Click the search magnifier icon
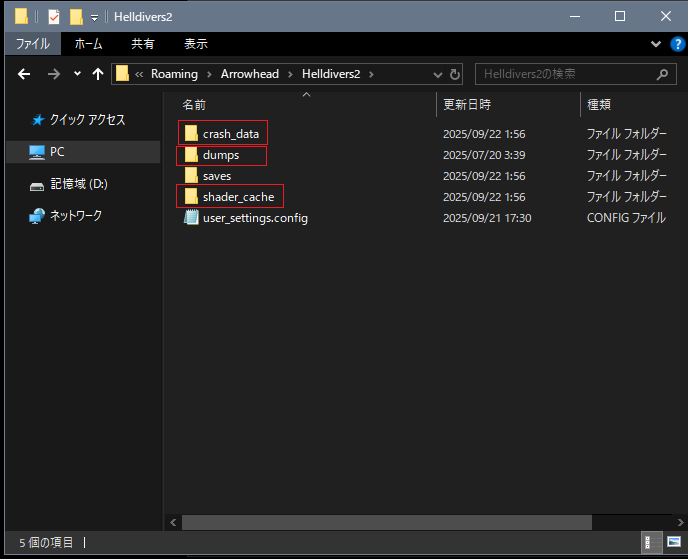This screenshot has height=559, width=688. 662,74
